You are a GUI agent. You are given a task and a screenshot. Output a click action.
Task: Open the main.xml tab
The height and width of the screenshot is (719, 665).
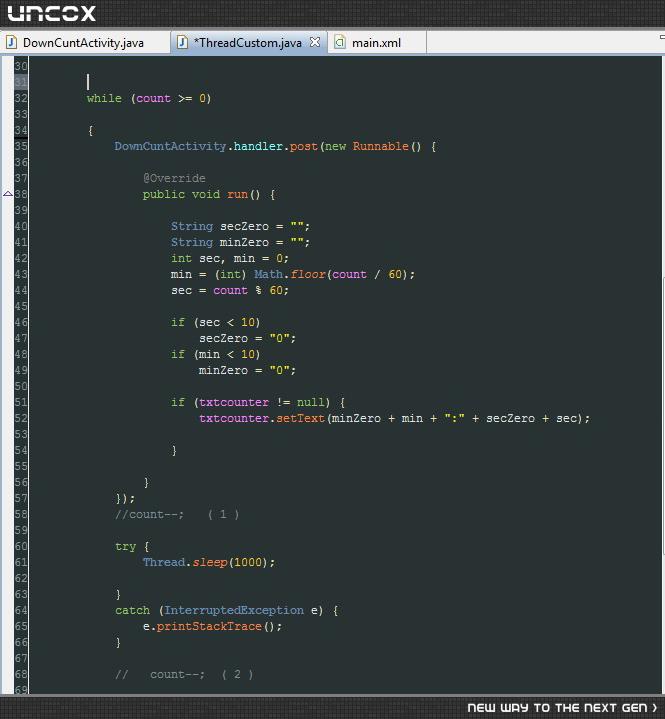pyautogui.click(x=376, y=43)
